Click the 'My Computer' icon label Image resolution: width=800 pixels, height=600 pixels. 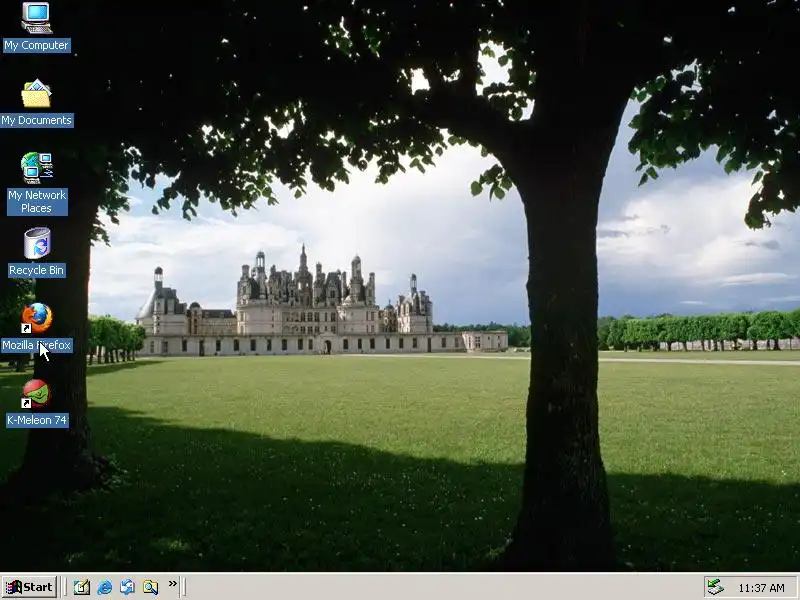coord(36,45)
